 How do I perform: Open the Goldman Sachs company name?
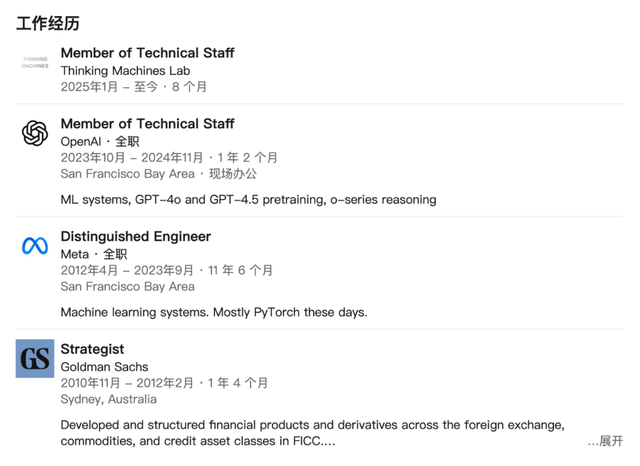pyautogui.click(x=104, y=367)
